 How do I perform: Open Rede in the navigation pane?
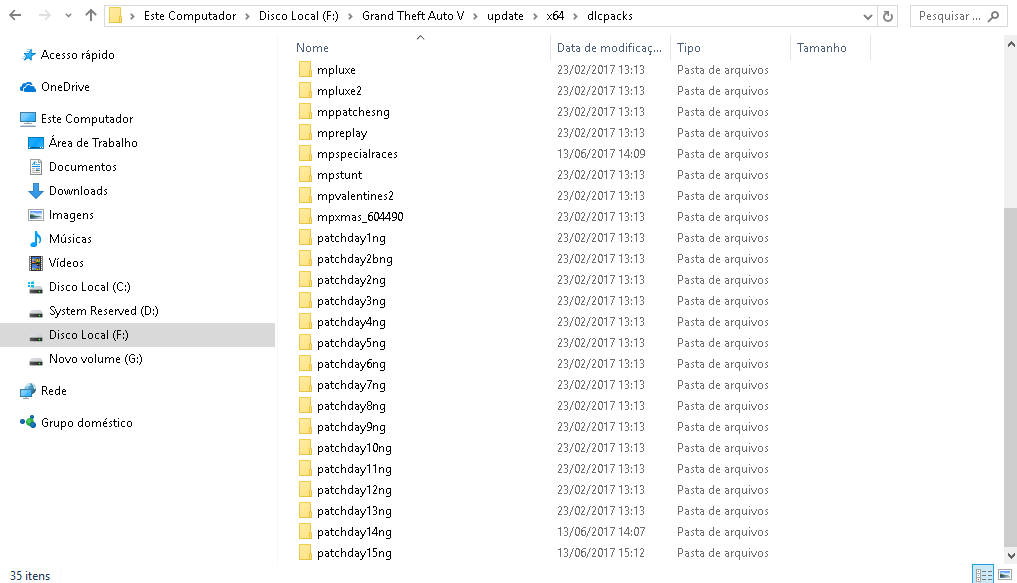coord(53,390)
